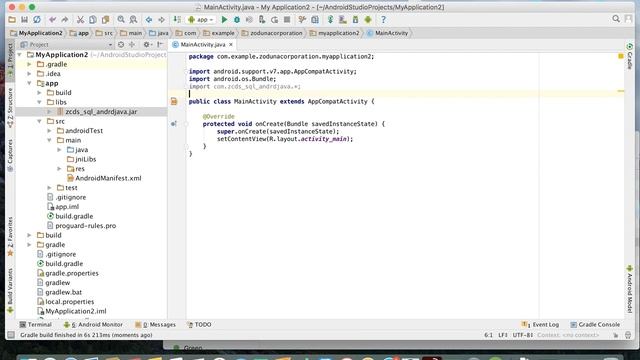Click the Help question mark icon
This screenshot has height=360, width=640.
[383, 20]
